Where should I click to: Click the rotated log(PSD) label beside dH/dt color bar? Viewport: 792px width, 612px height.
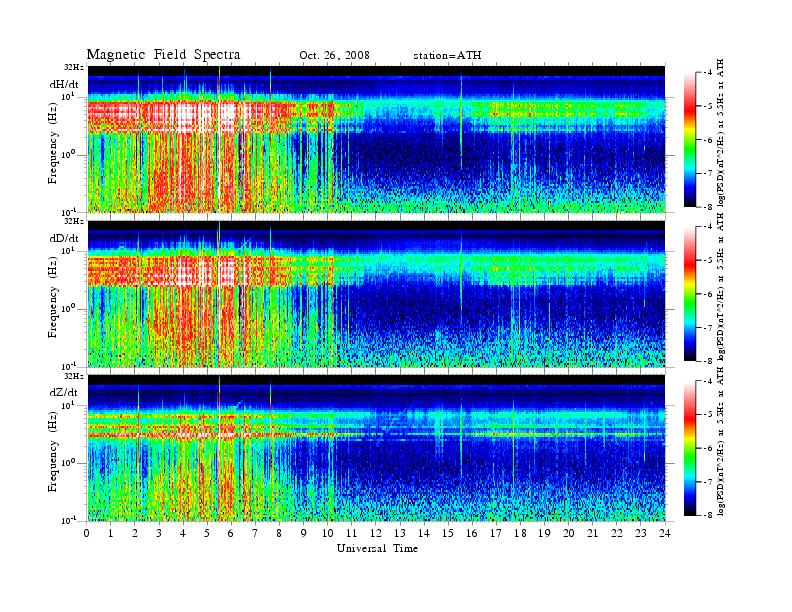tap(721, 133)
